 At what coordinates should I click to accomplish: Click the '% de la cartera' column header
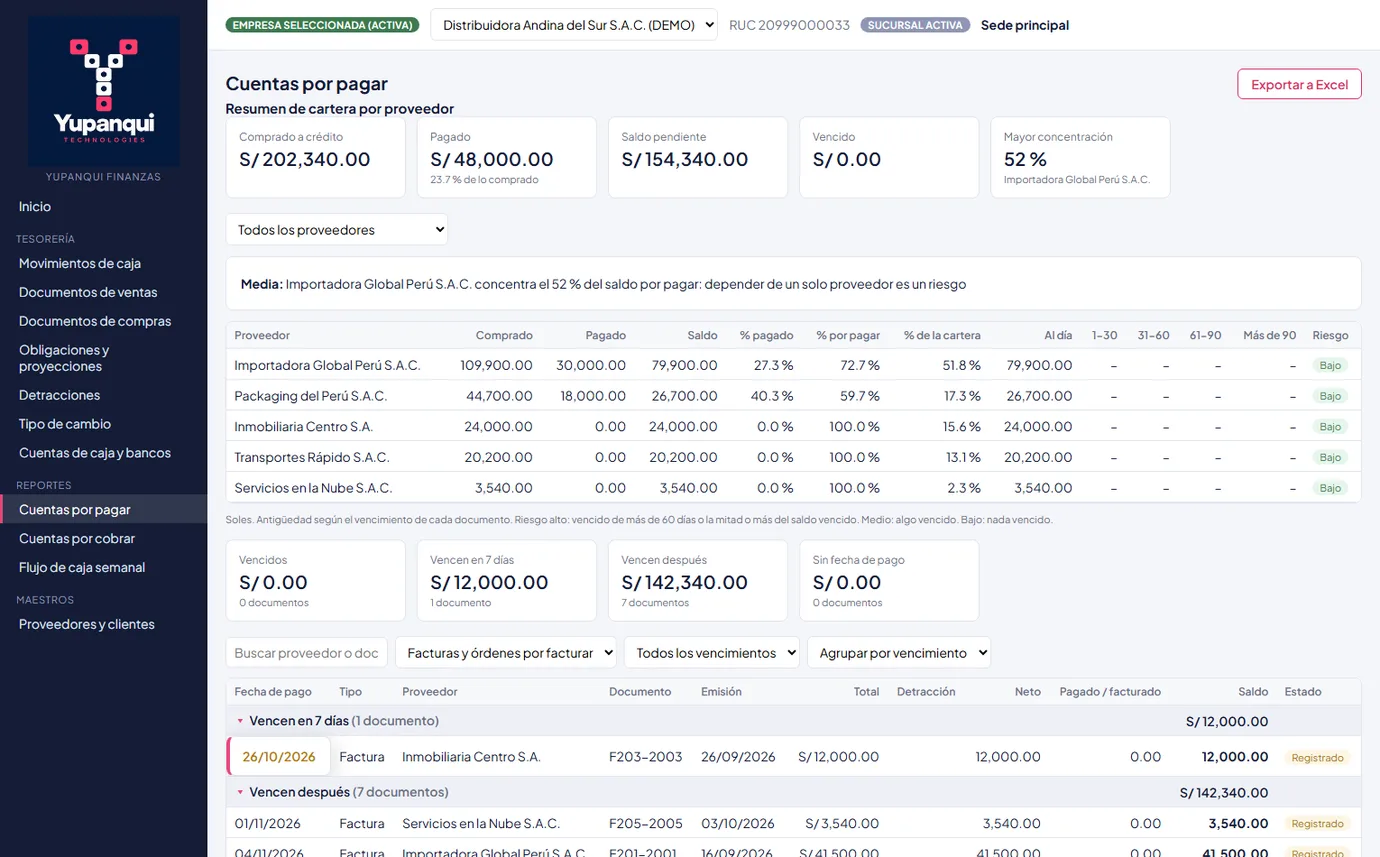[x=942, y=335]
